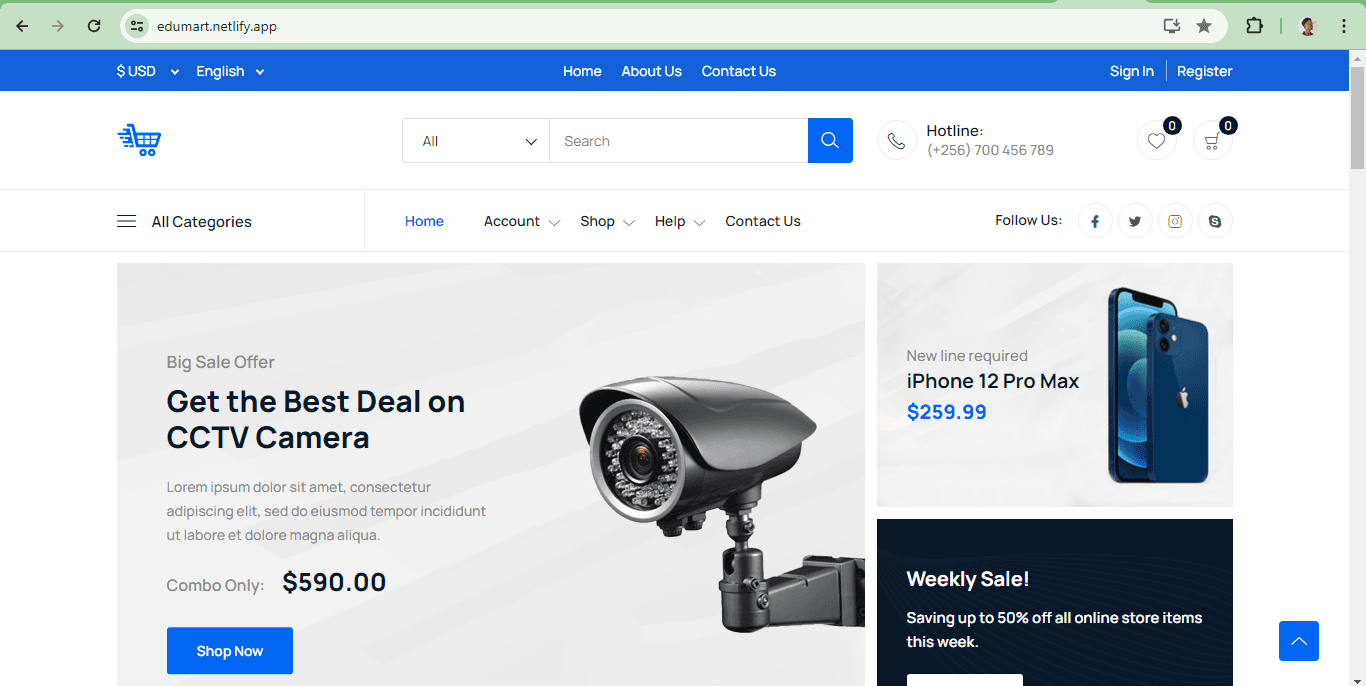Open the shopping cart icon
This screenshot has width=1366, height=686.
pos(1212,141)
